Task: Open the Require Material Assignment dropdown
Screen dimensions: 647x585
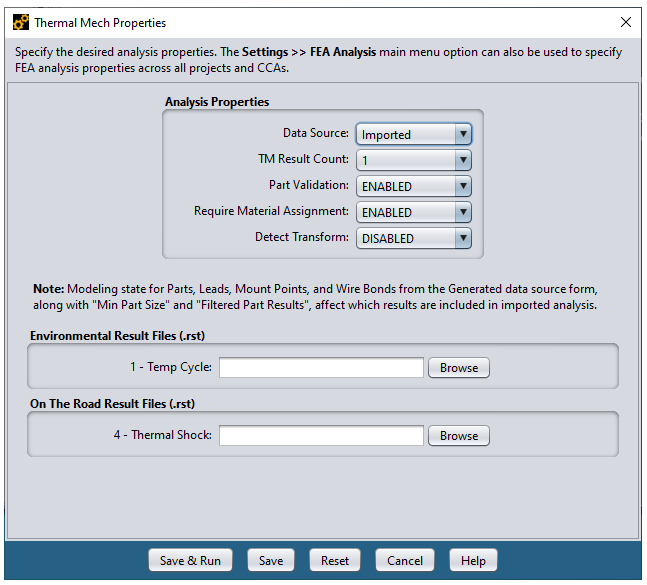Action: tap(414, 212)
